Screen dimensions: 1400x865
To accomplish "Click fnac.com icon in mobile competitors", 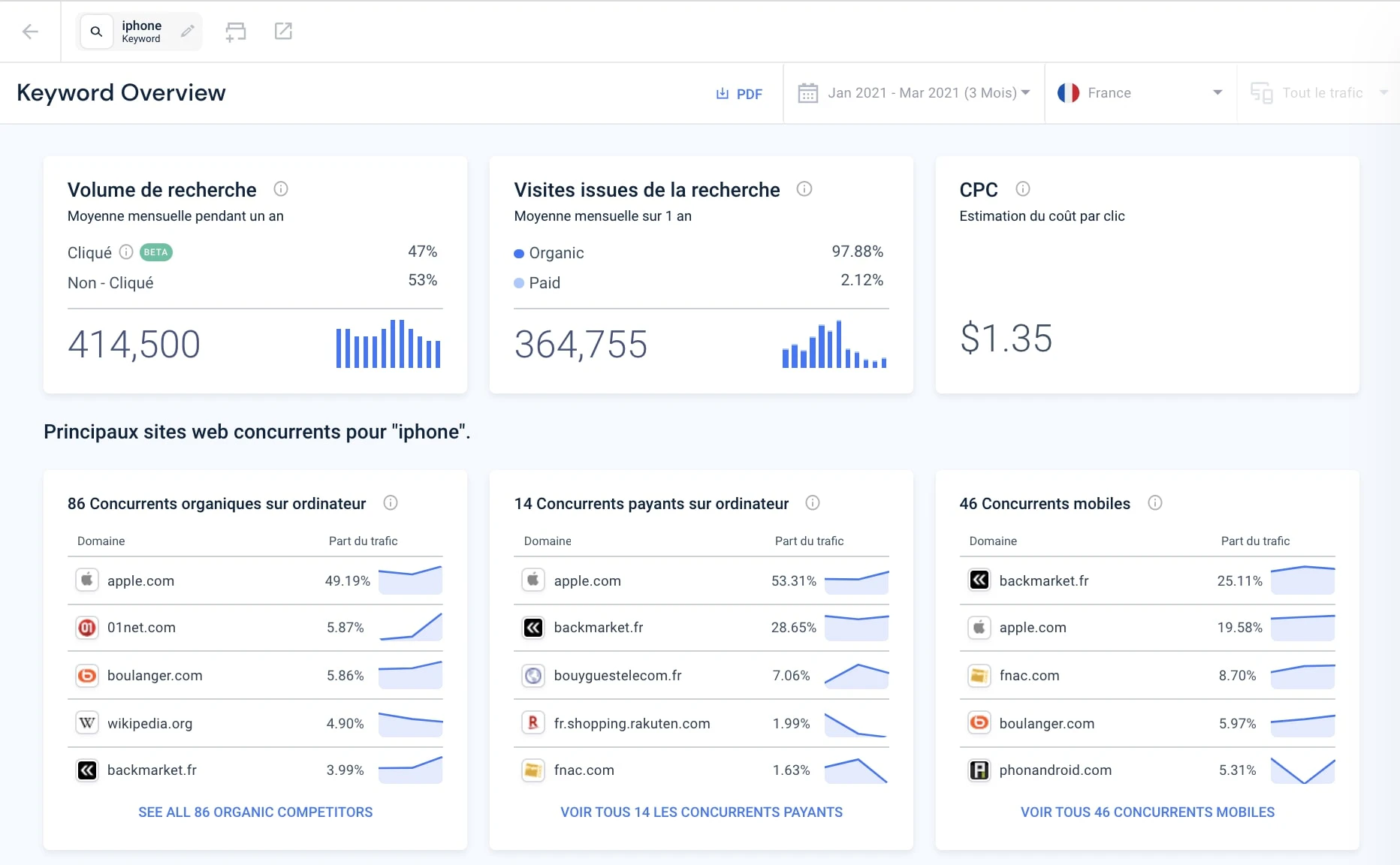I will (979, 676).
